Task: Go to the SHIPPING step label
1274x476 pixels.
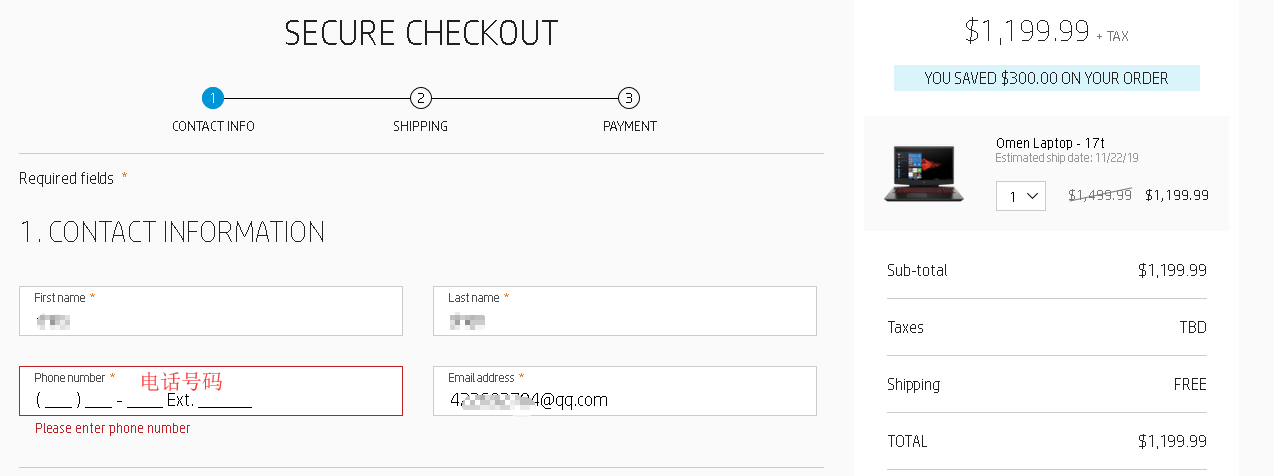Action: (420, 127)
